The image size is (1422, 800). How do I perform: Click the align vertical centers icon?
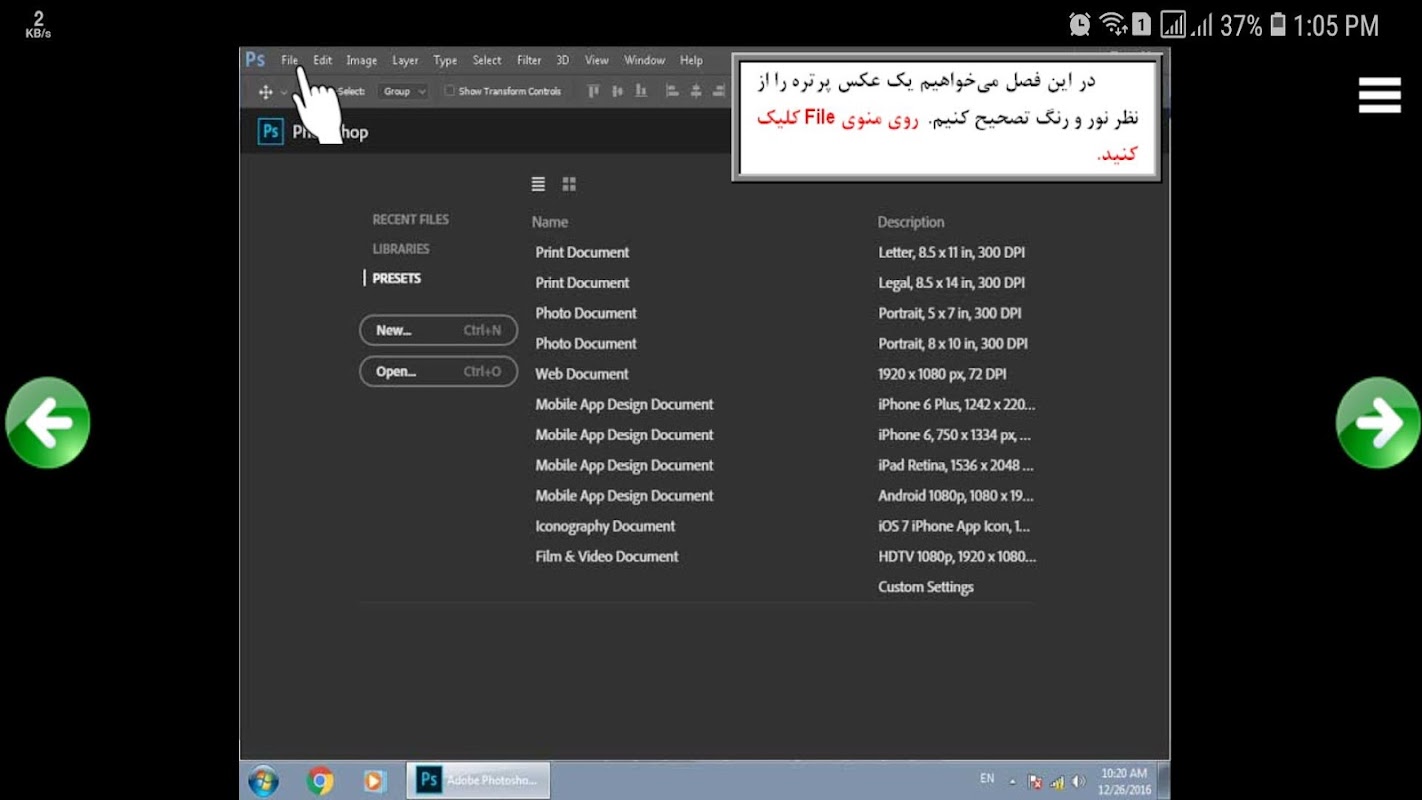[x=617, y=91]
